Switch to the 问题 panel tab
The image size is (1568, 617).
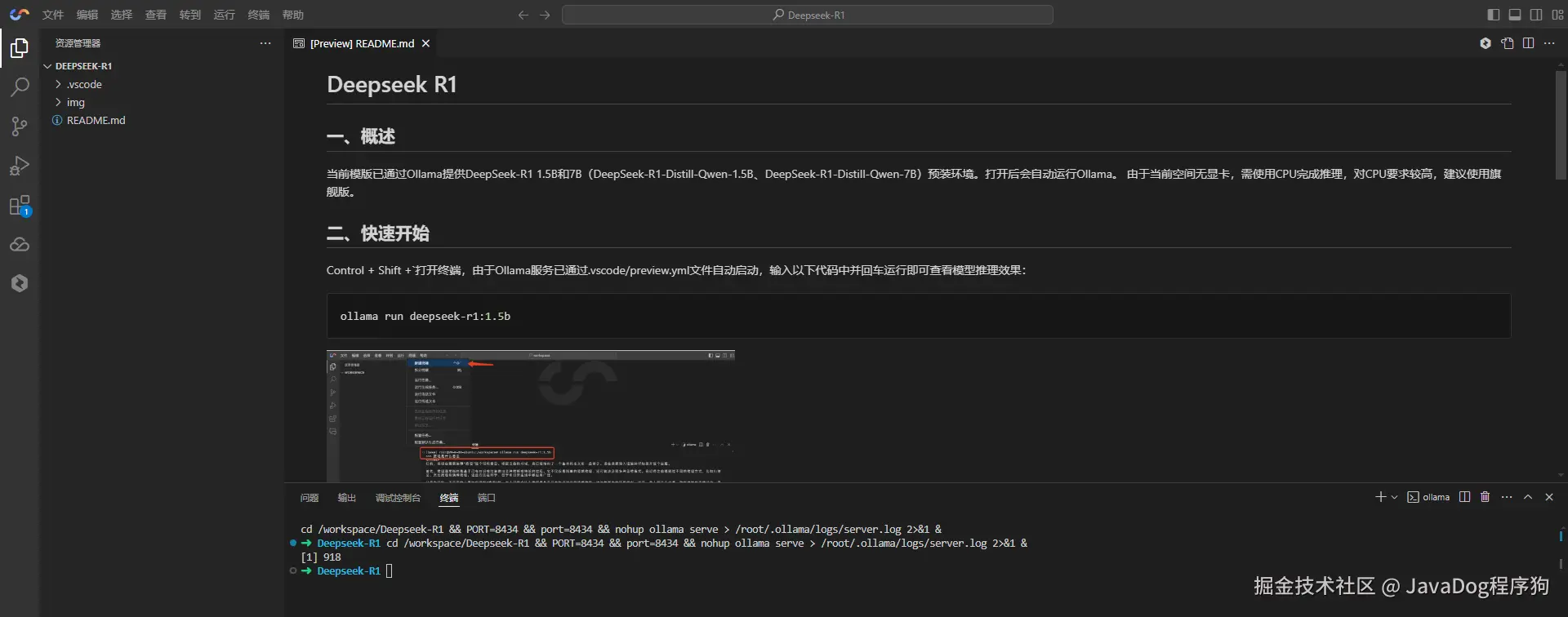tap(310, 498)
